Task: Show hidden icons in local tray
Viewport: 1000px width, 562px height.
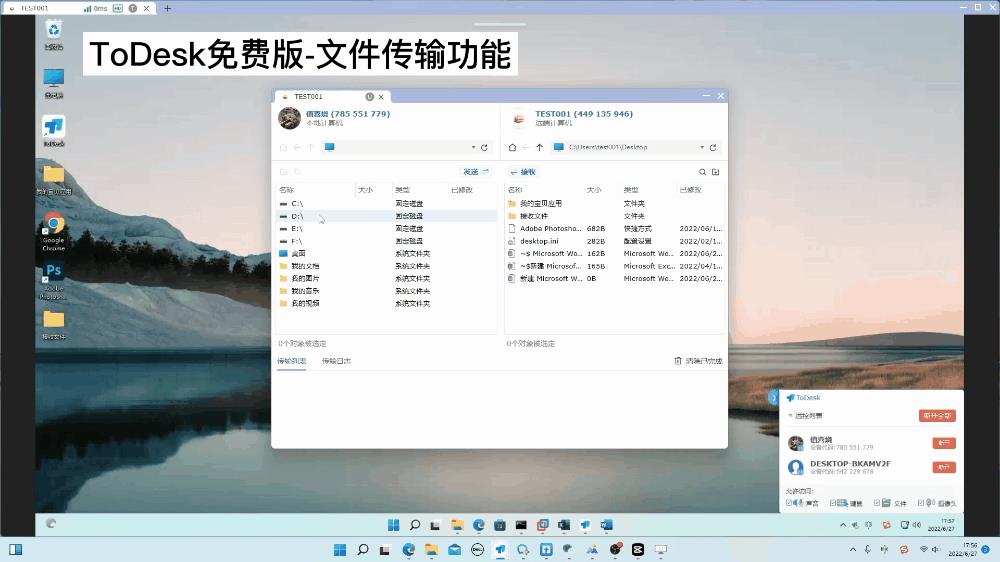Action: (x=853, y=549)
